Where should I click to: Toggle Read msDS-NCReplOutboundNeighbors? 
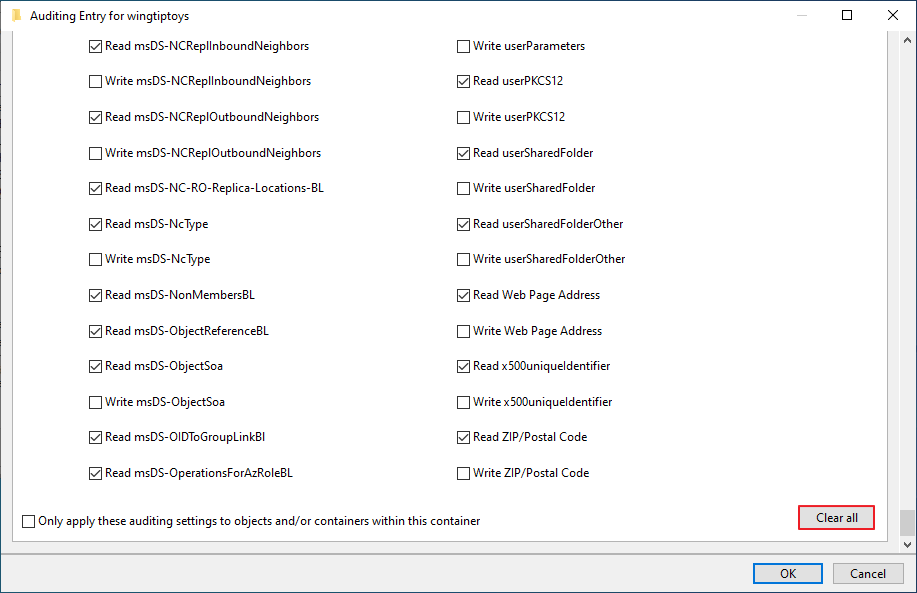point(95,118)
